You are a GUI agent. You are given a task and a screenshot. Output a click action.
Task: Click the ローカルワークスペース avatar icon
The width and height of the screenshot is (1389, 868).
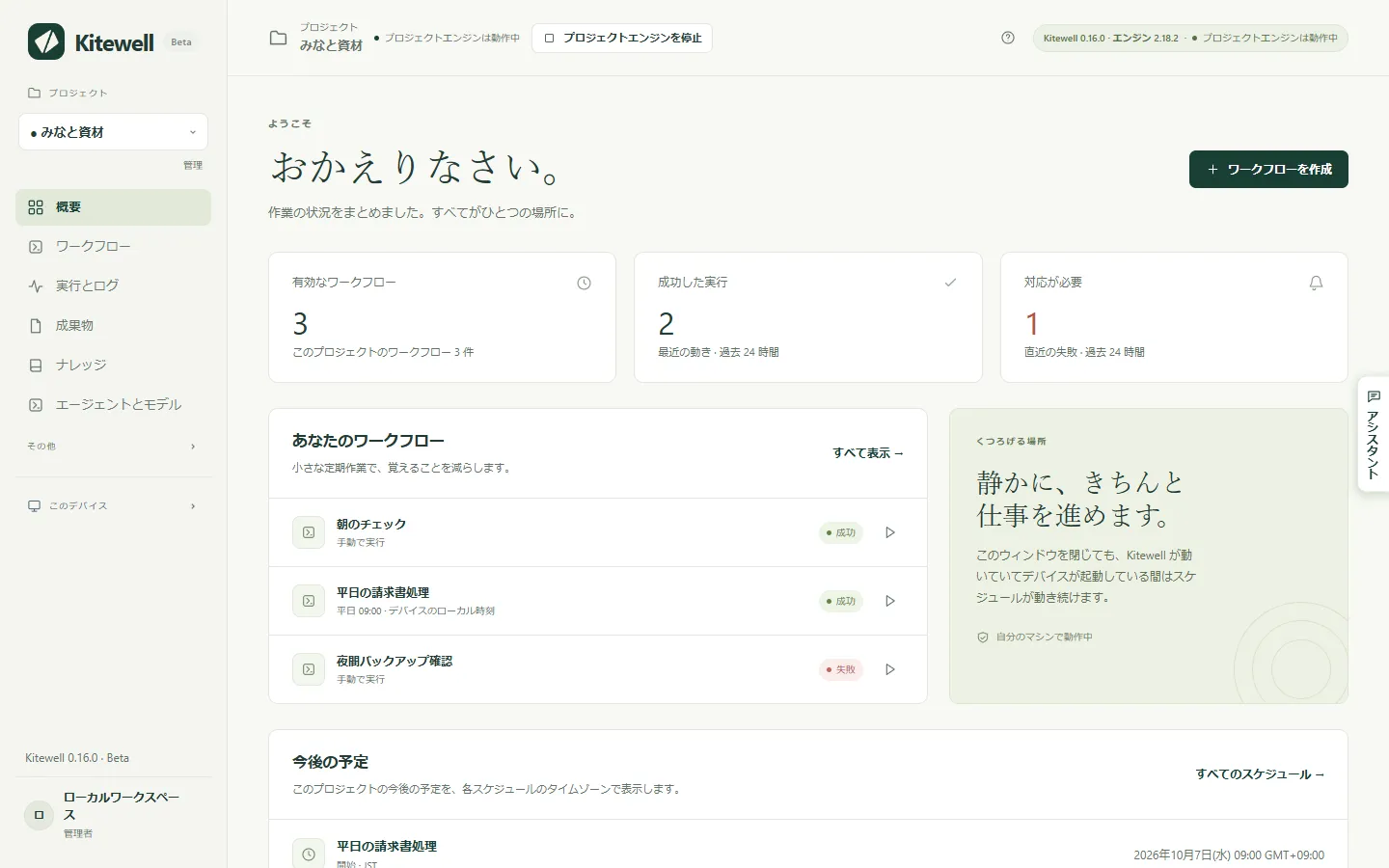point(39,815)
